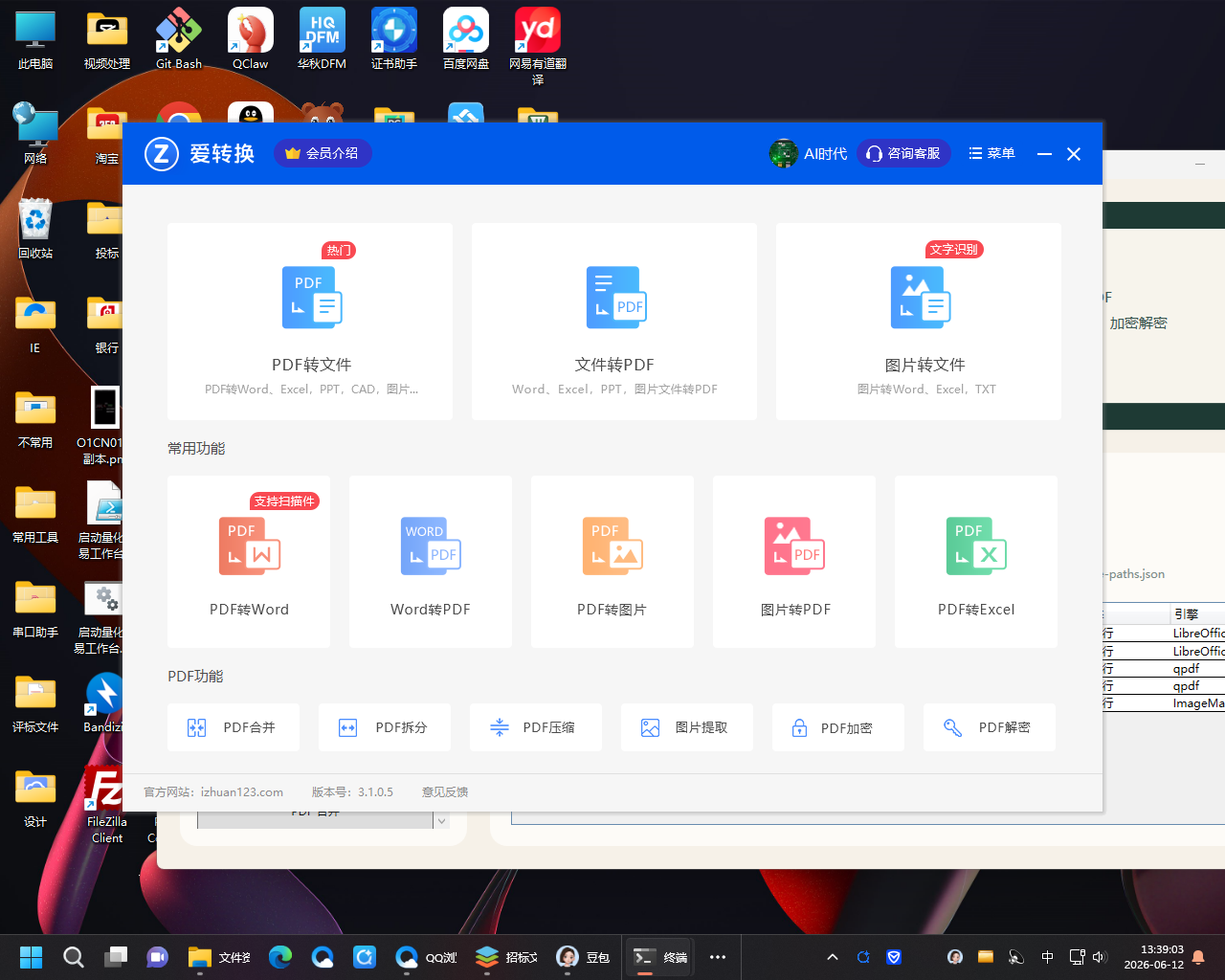Open the 菜单 menu

991,153
